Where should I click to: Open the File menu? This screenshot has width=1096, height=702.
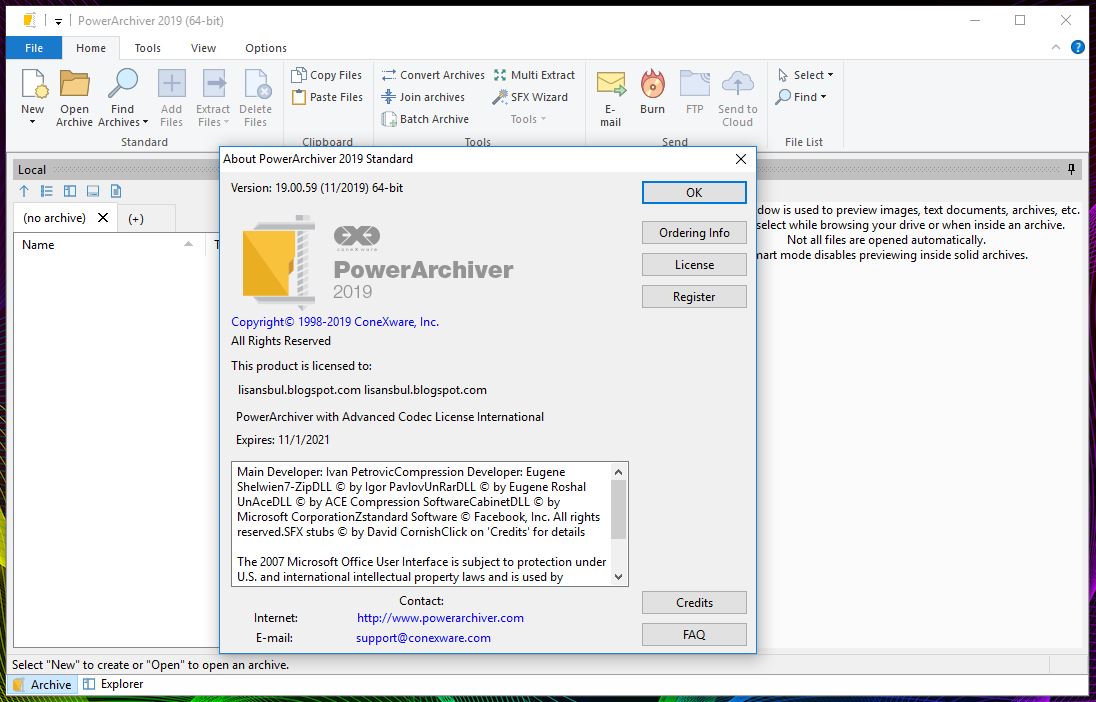pyautogui.click(x=34, y=48)
